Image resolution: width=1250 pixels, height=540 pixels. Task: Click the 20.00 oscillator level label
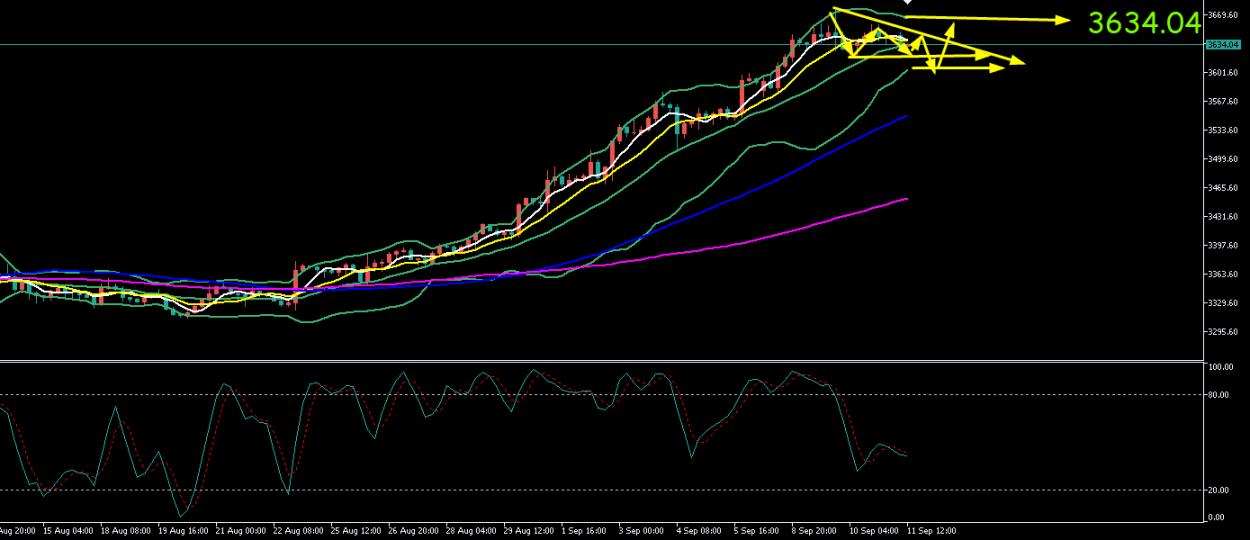(1218, 490)
